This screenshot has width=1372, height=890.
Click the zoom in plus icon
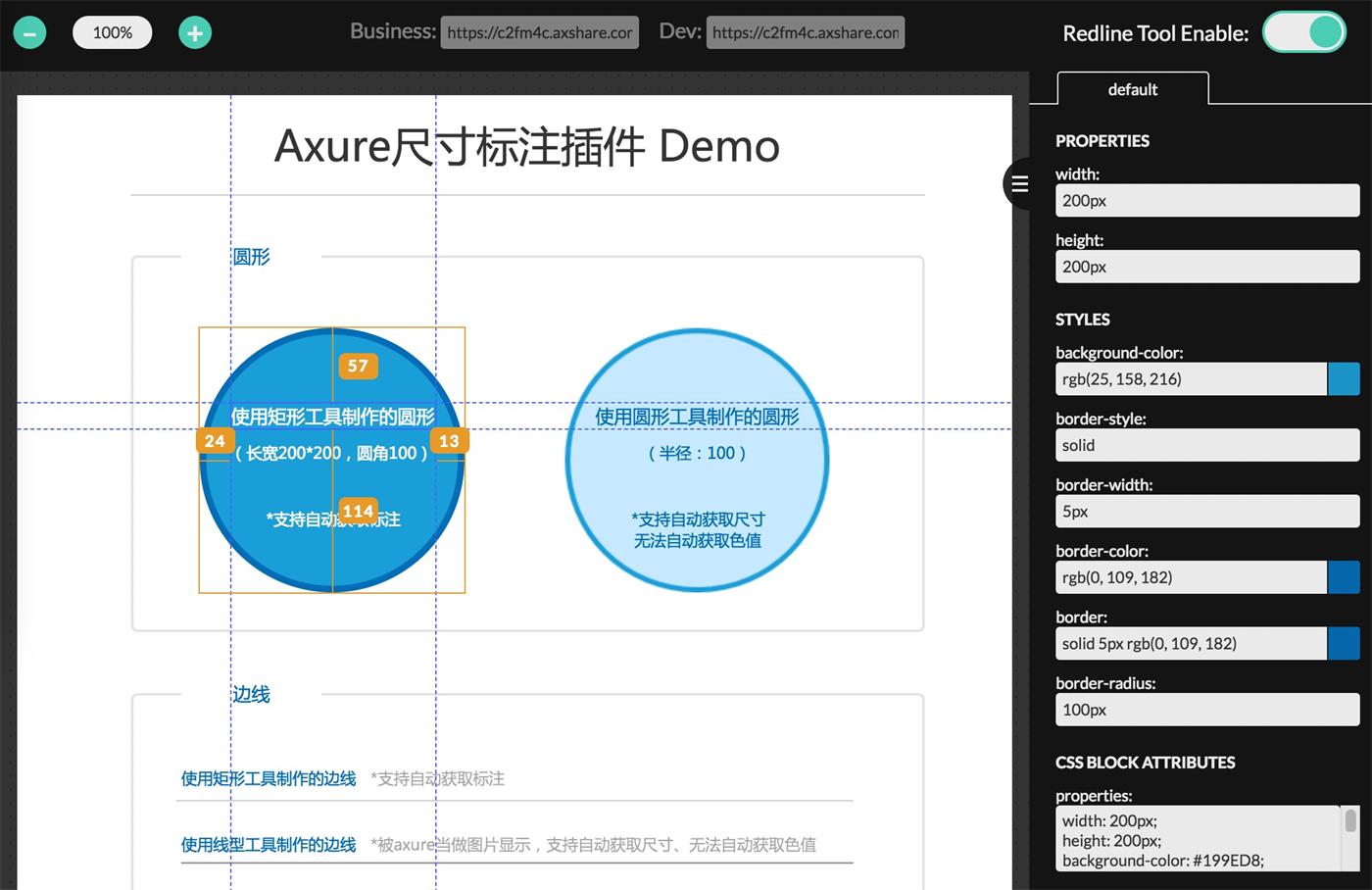tap(194, 32)
